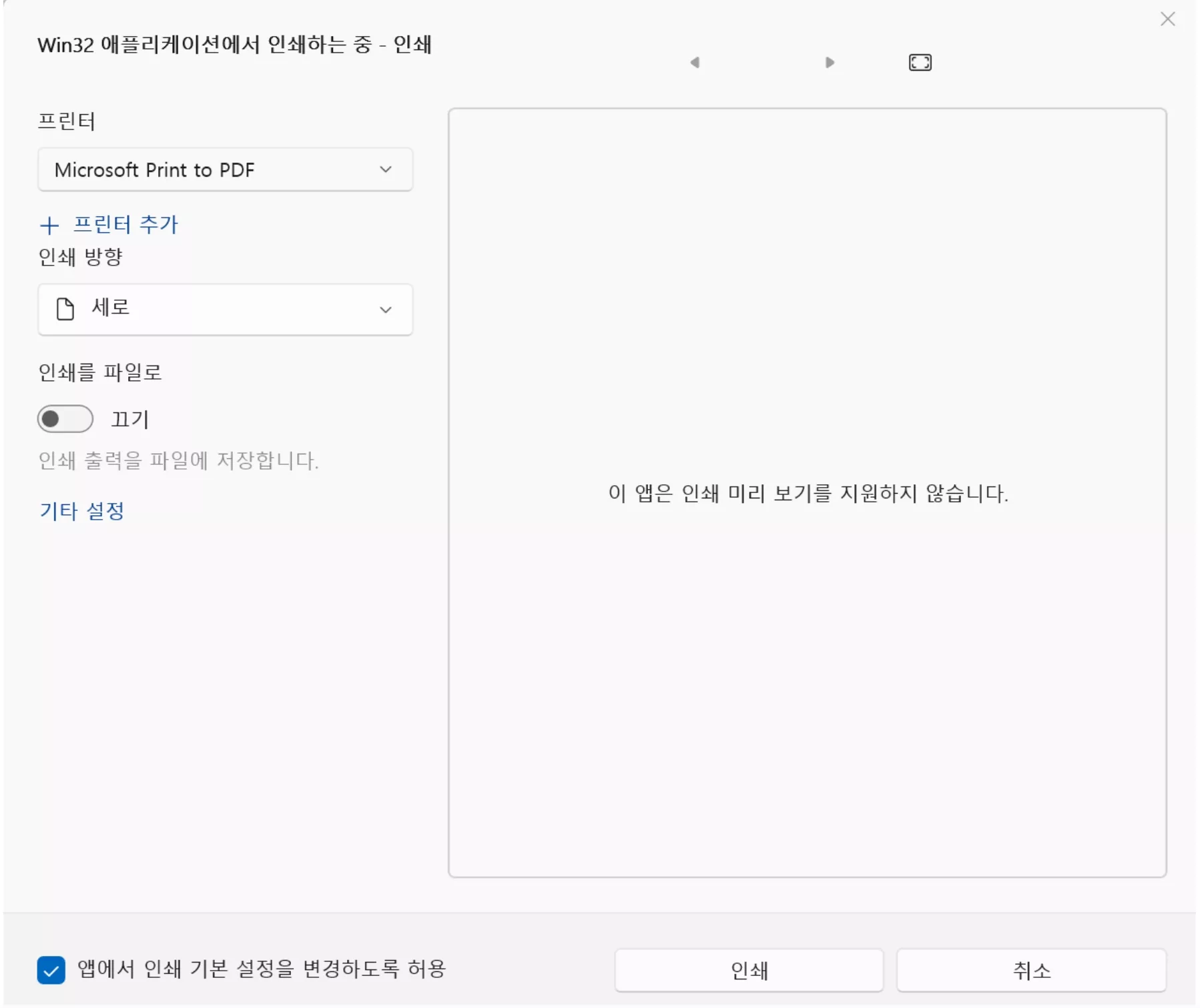Uncheck 앱에서 인쇄 기본 설정을 변경하도록 허용

pyautogui.click(x=51, y=971)
